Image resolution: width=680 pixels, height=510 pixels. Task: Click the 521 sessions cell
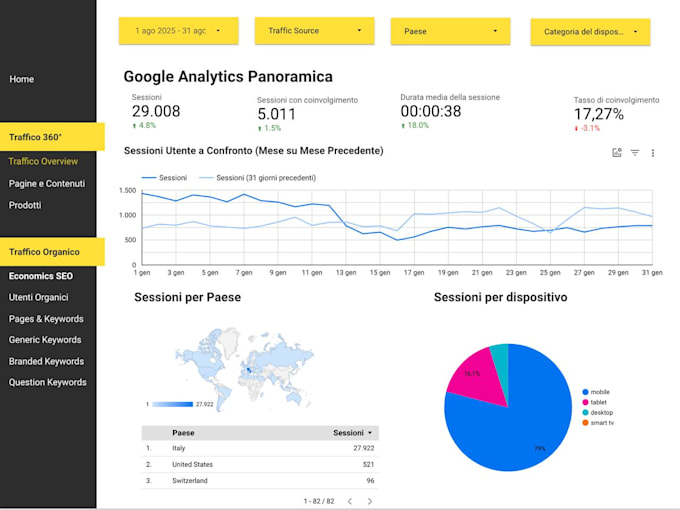368,464
